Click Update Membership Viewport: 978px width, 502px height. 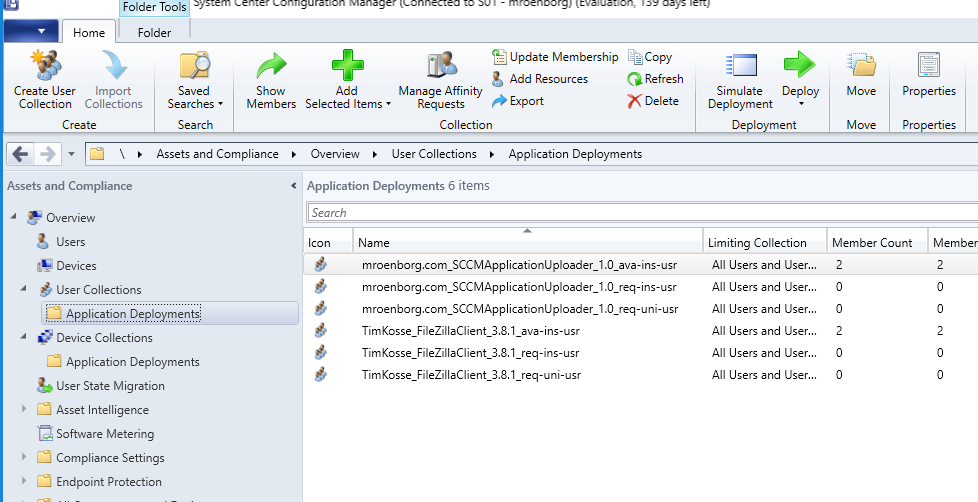pos(555,57)
